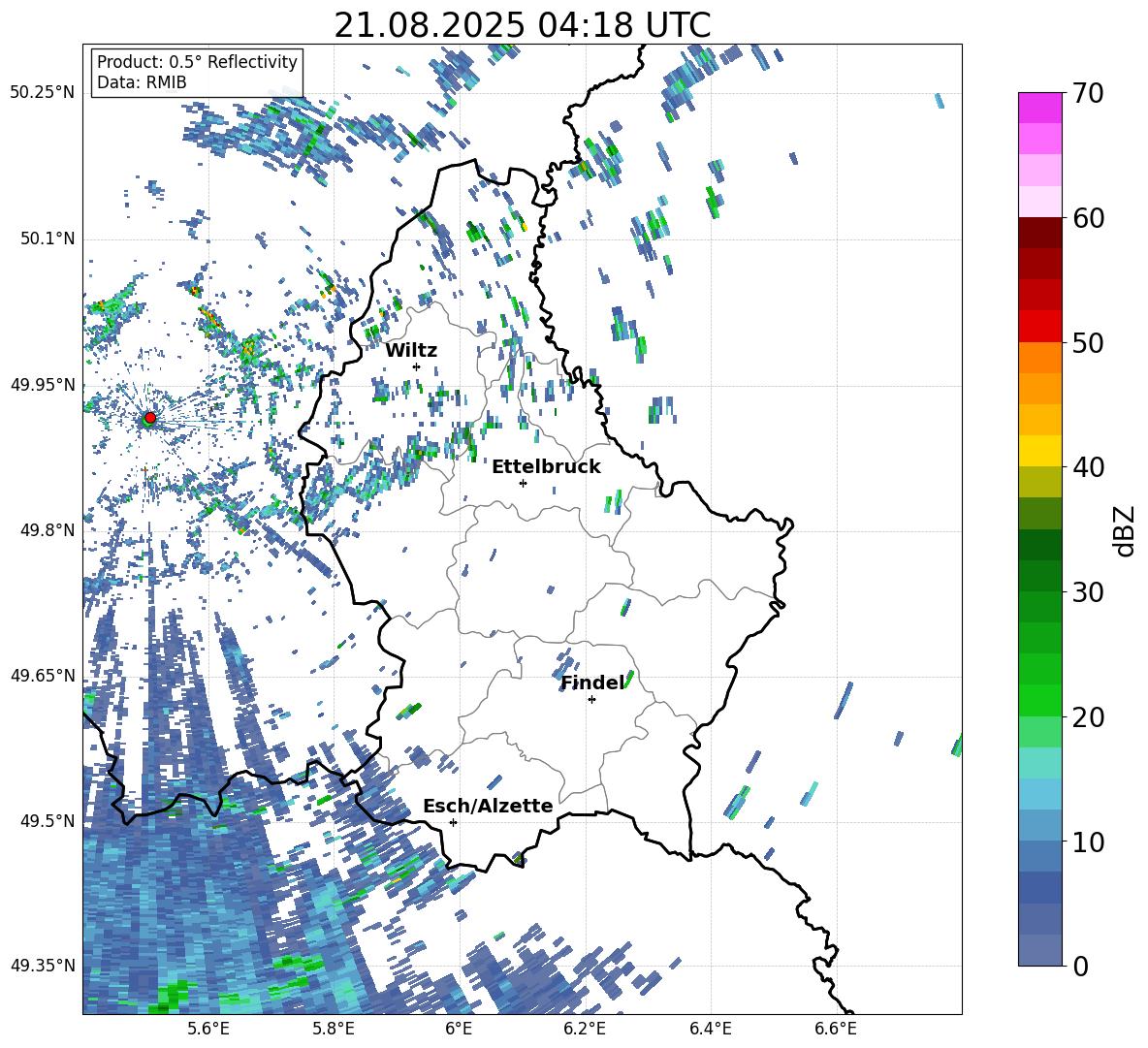The width and height of the screenshot is (1148, 1048).
Task: Click the 5.6°E longitude tick label
Action: point(208,1030)
